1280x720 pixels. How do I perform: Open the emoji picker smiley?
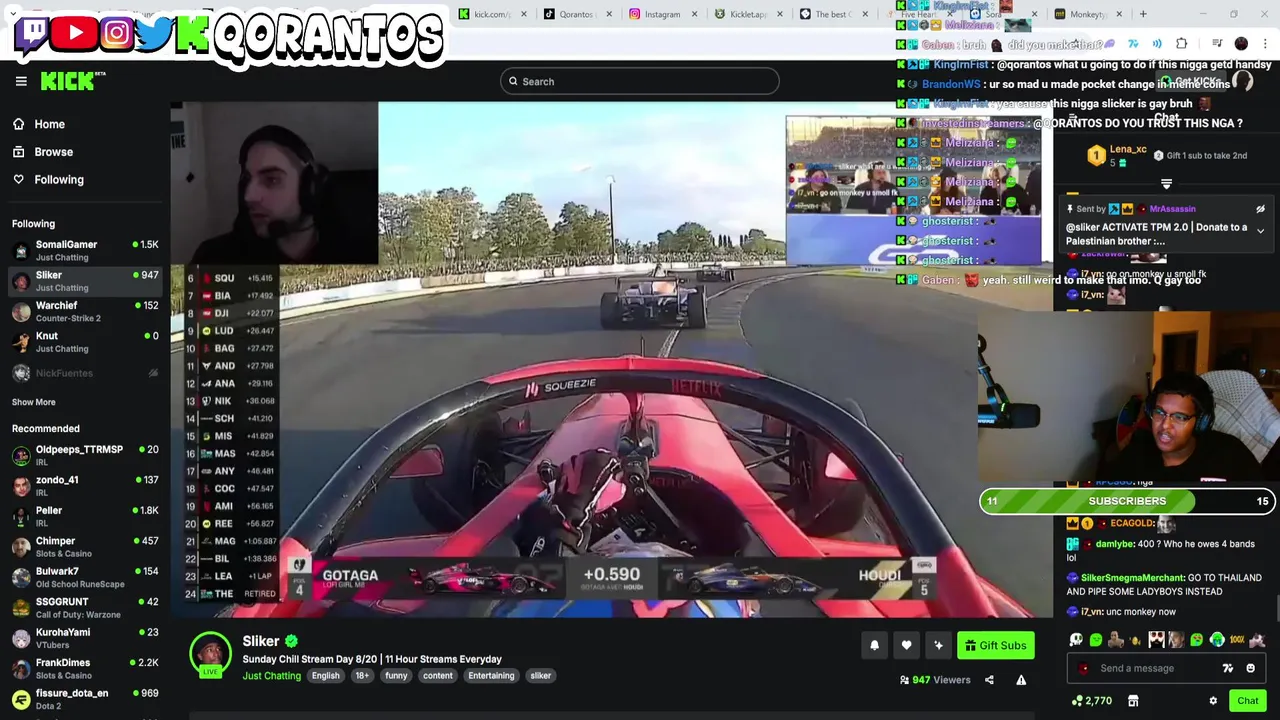pyautogui.click(x=1250, y=669)
